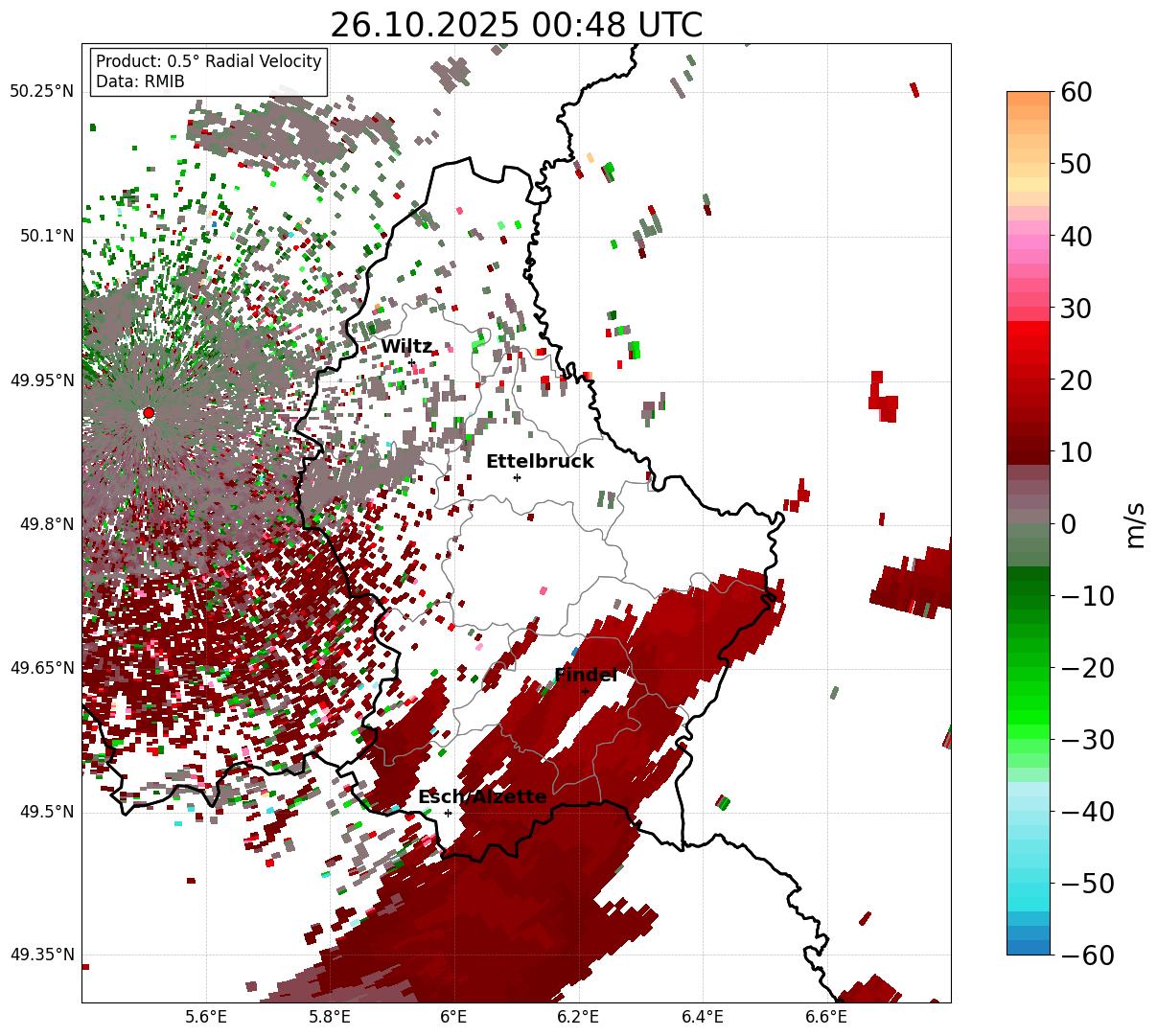The width and height of the screenshot is (1157, 1036).
Task: Click the colorbar label 0
Action: click(1068, 524)
